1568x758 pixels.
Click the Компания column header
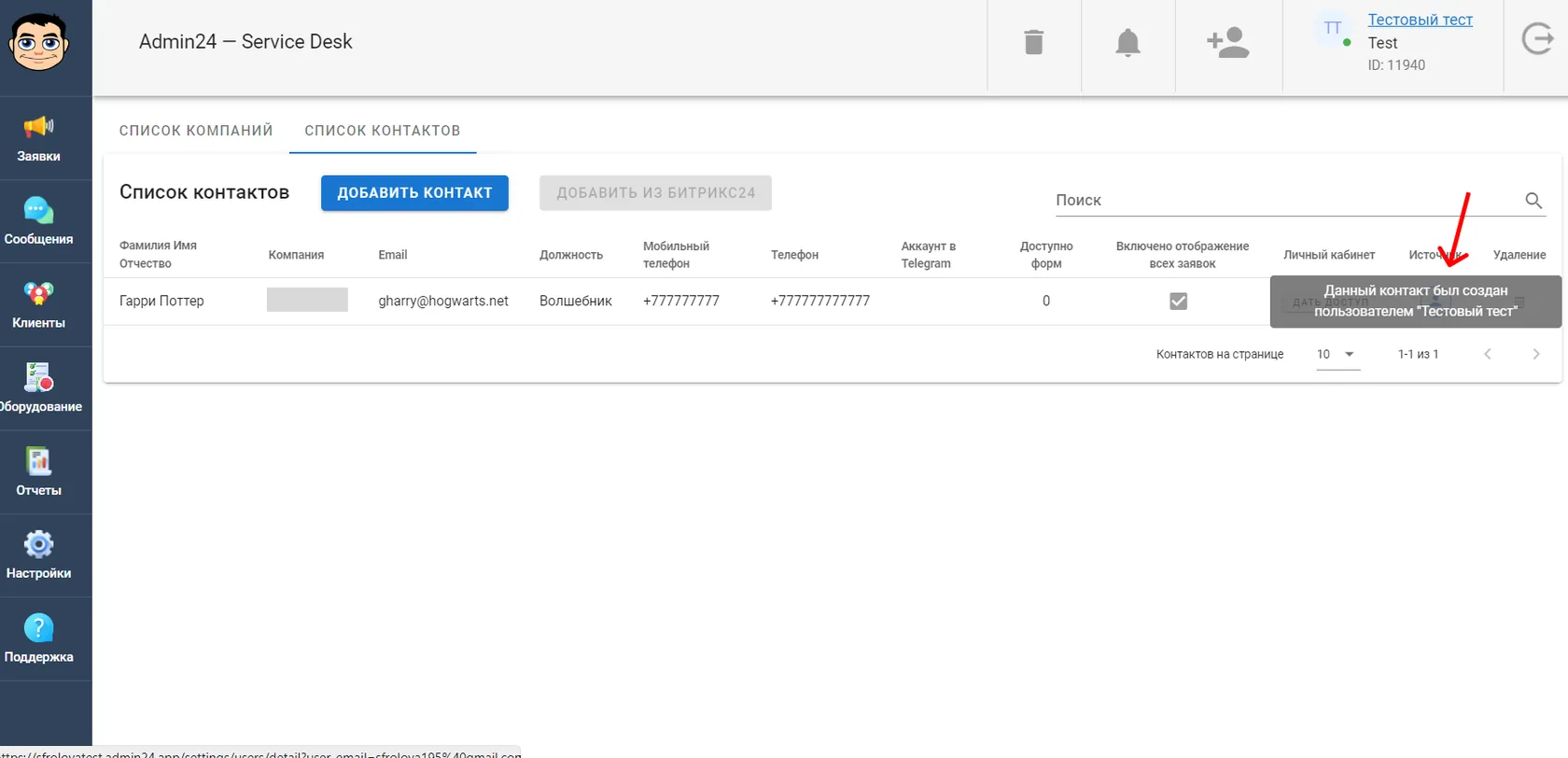(x=296, y=255)
